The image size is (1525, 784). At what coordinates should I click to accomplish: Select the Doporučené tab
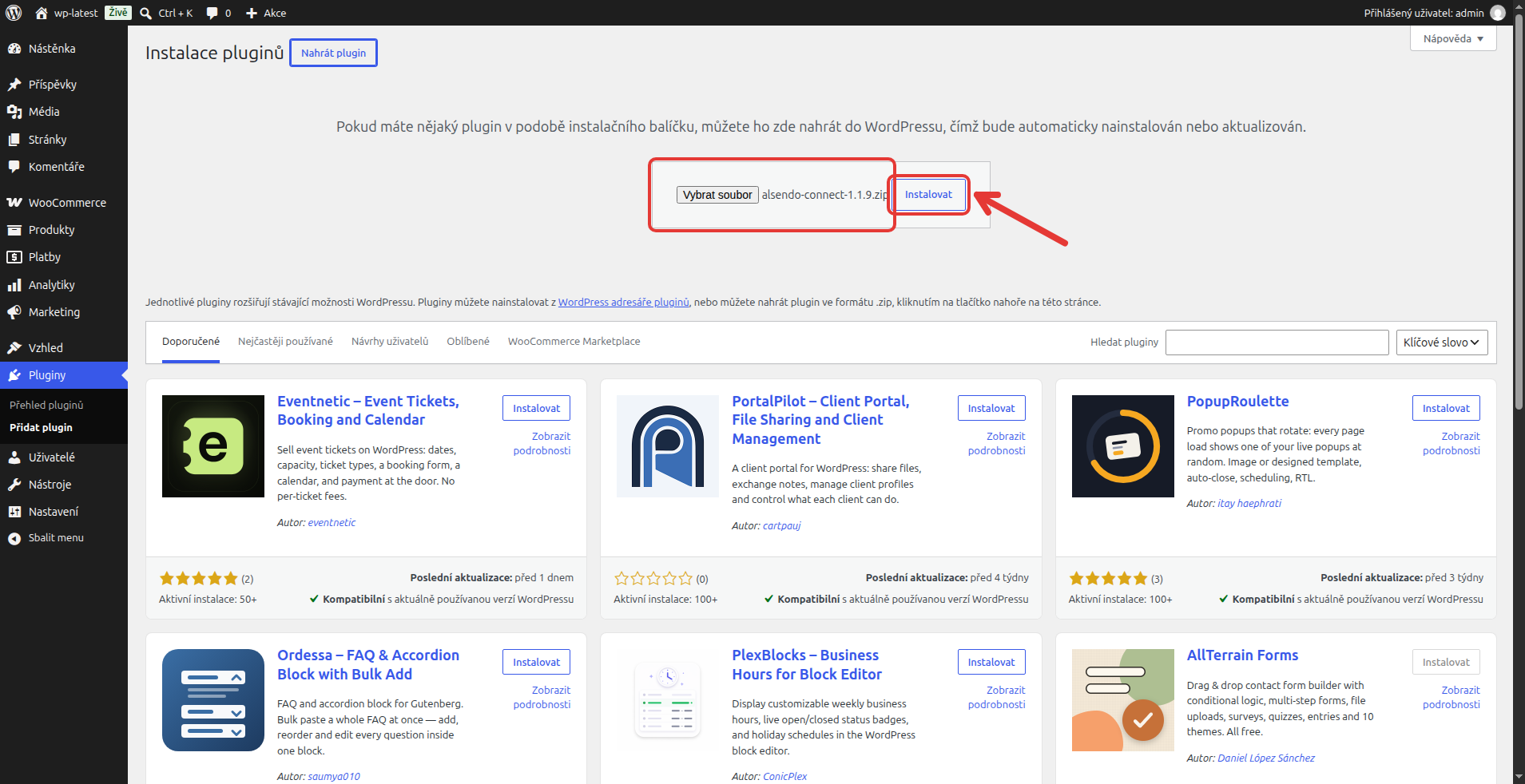(191, 342)
